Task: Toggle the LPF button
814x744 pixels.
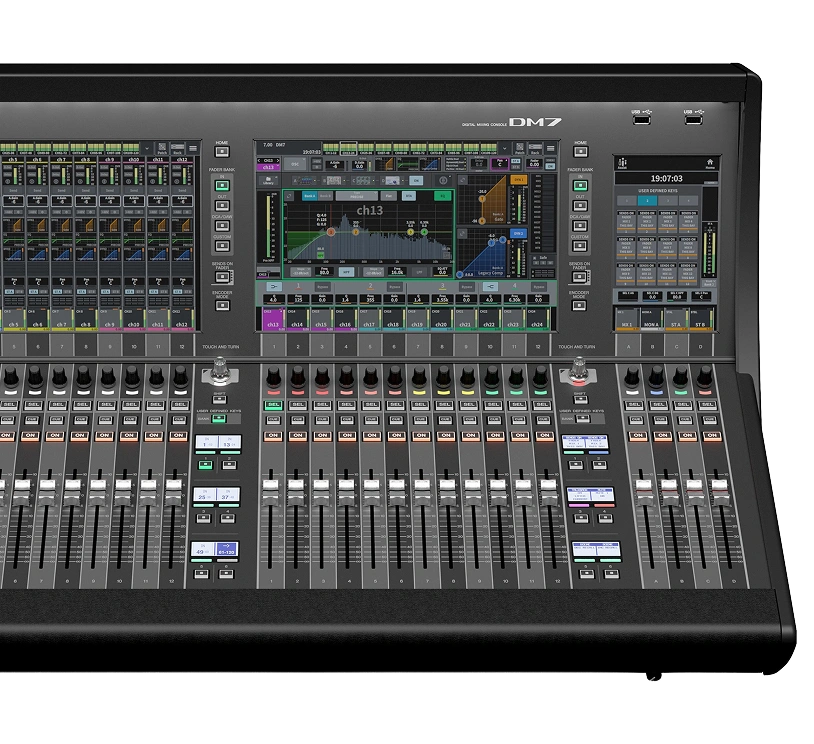Action: point(419,273)
